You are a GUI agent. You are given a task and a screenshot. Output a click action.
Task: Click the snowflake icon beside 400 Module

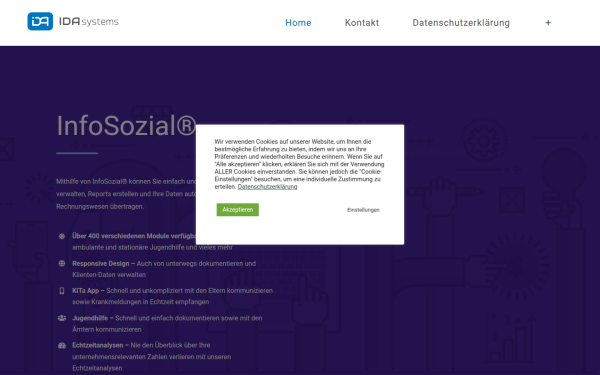click(62, 236)
